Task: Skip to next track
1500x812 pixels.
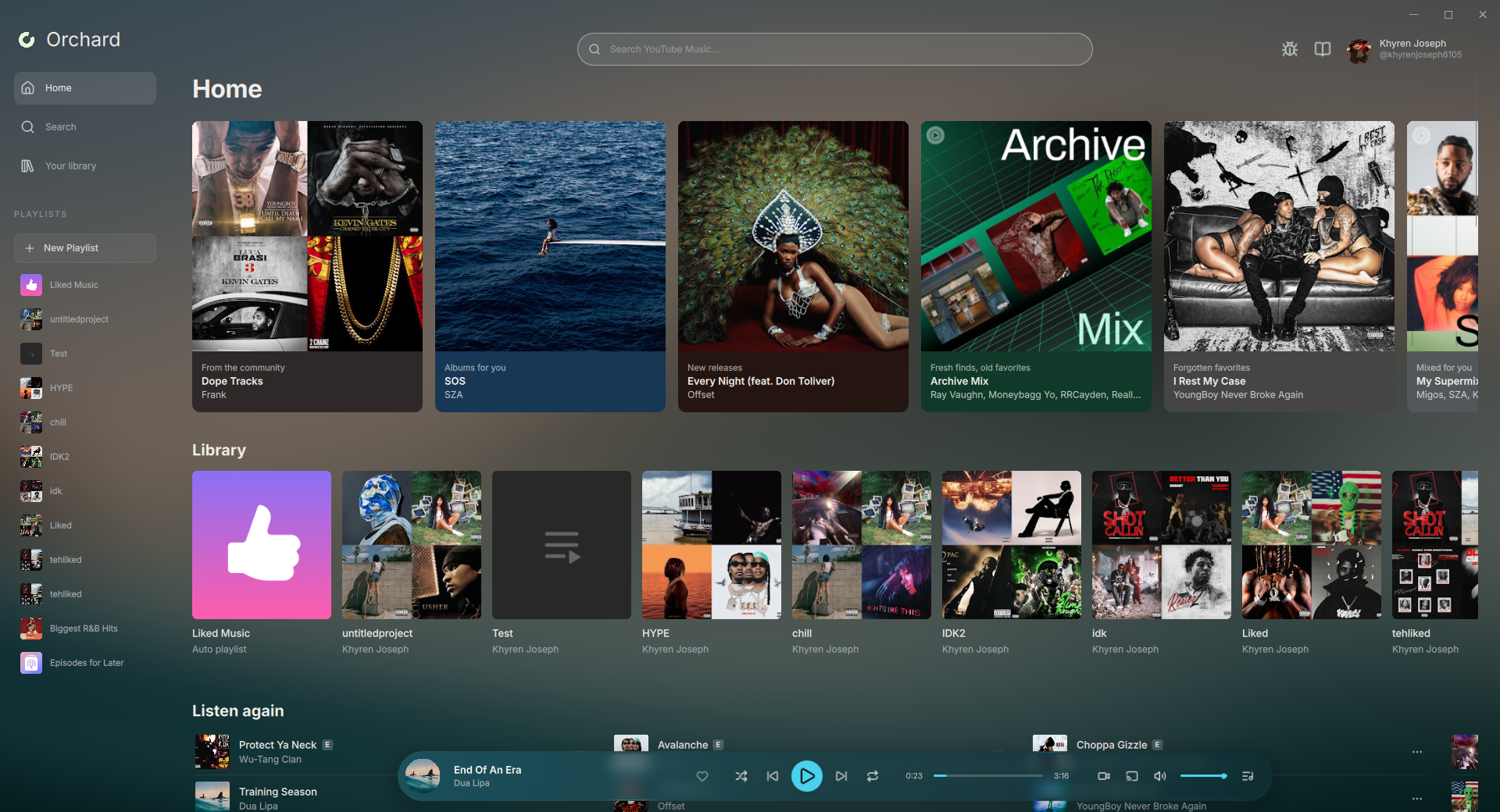Action: point(841,776)
